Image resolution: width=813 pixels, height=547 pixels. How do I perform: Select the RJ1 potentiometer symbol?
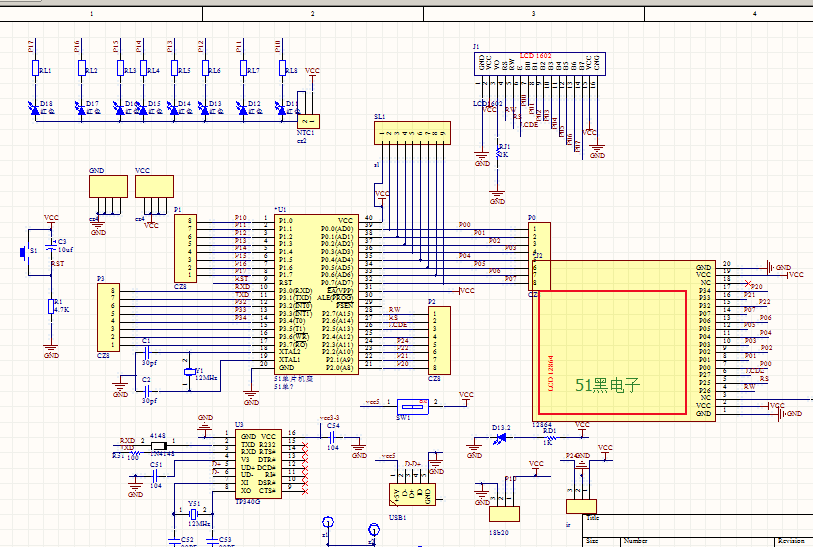click(498, 153)
